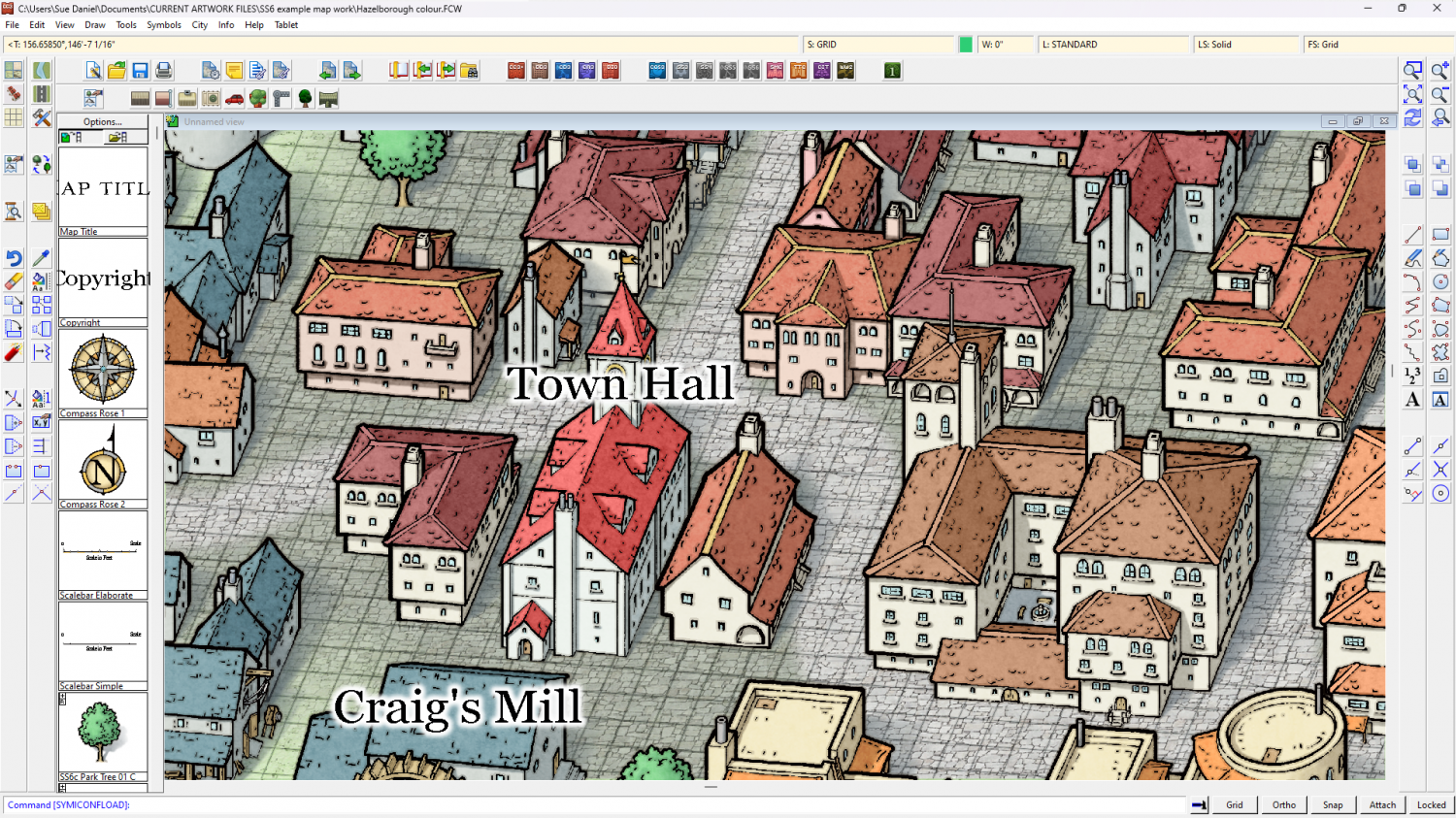This screenshot has width=1456, height=818.
Task: Open the layer selector L: STANDARD
Action: click(x=1113, y=45)
